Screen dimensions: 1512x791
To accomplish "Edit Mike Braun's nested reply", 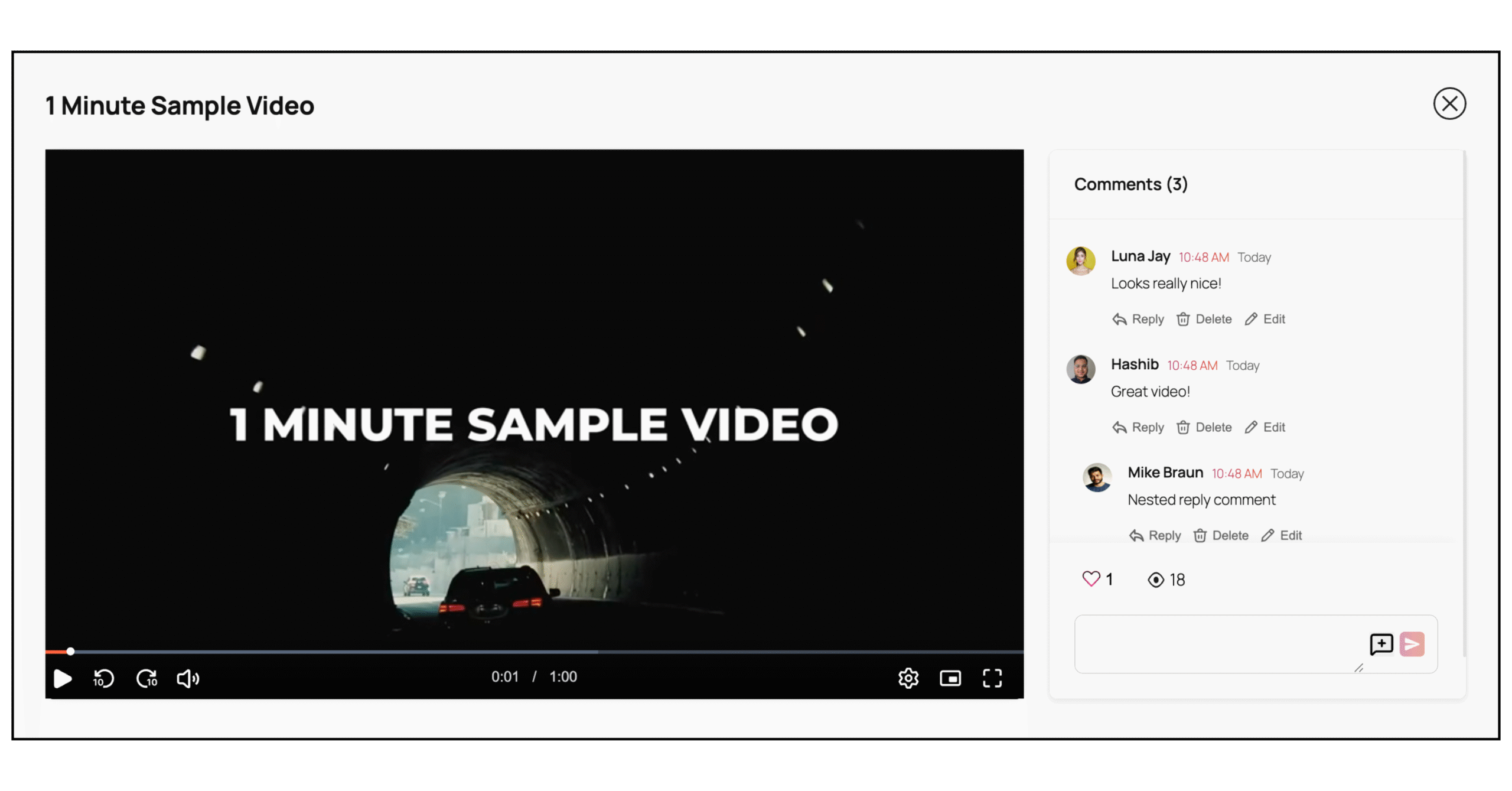I will (x=1280, y=535).
